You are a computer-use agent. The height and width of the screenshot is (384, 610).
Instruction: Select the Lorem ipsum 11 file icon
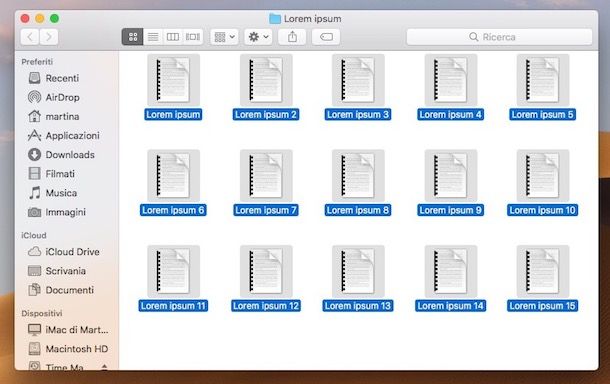coord(174,271)
